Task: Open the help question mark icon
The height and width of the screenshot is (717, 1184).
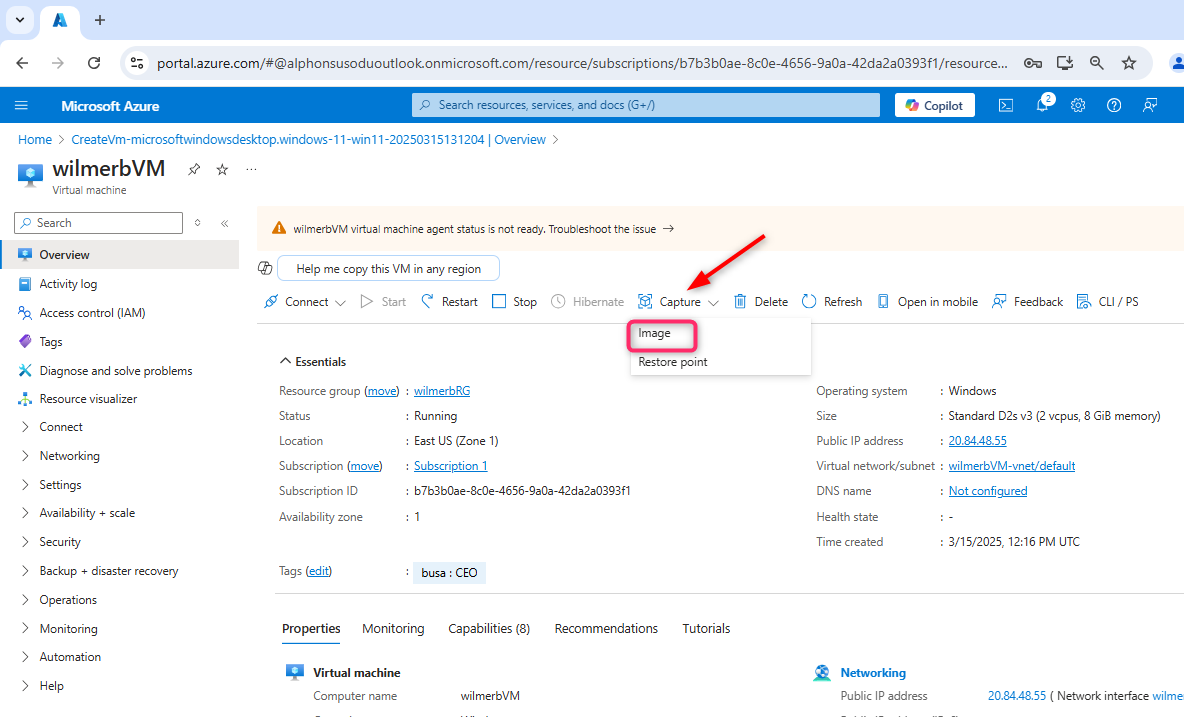Action: coord(1114,106)
